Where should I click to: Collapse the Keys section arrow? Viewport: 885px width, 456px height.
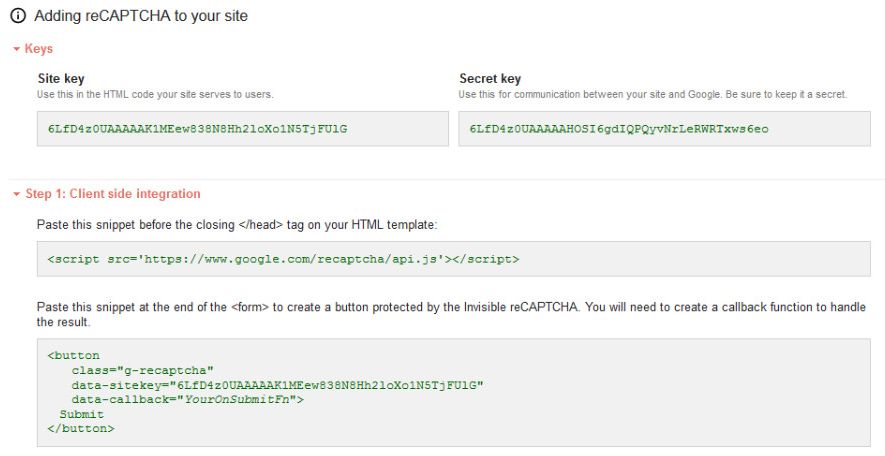click(15, 49)
